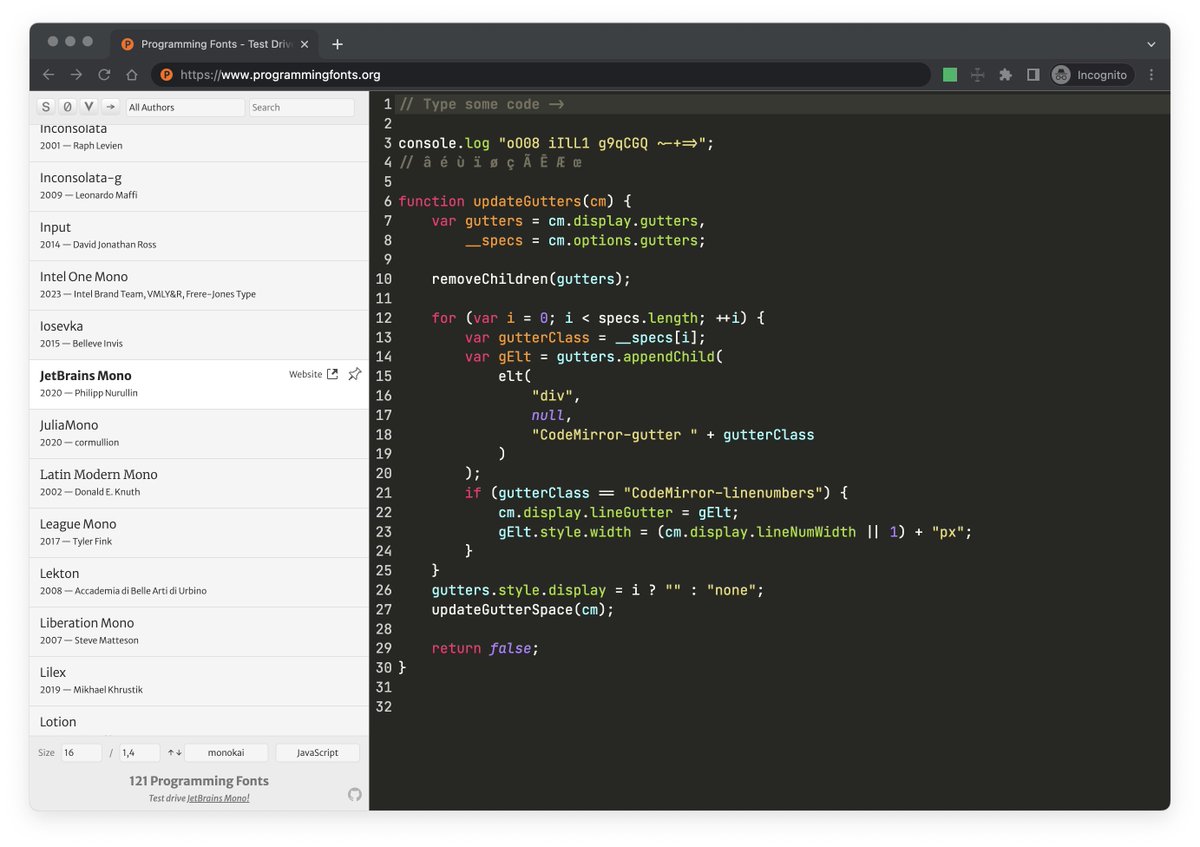
Task: Click the line height 1,4 field
Action: 140,753
